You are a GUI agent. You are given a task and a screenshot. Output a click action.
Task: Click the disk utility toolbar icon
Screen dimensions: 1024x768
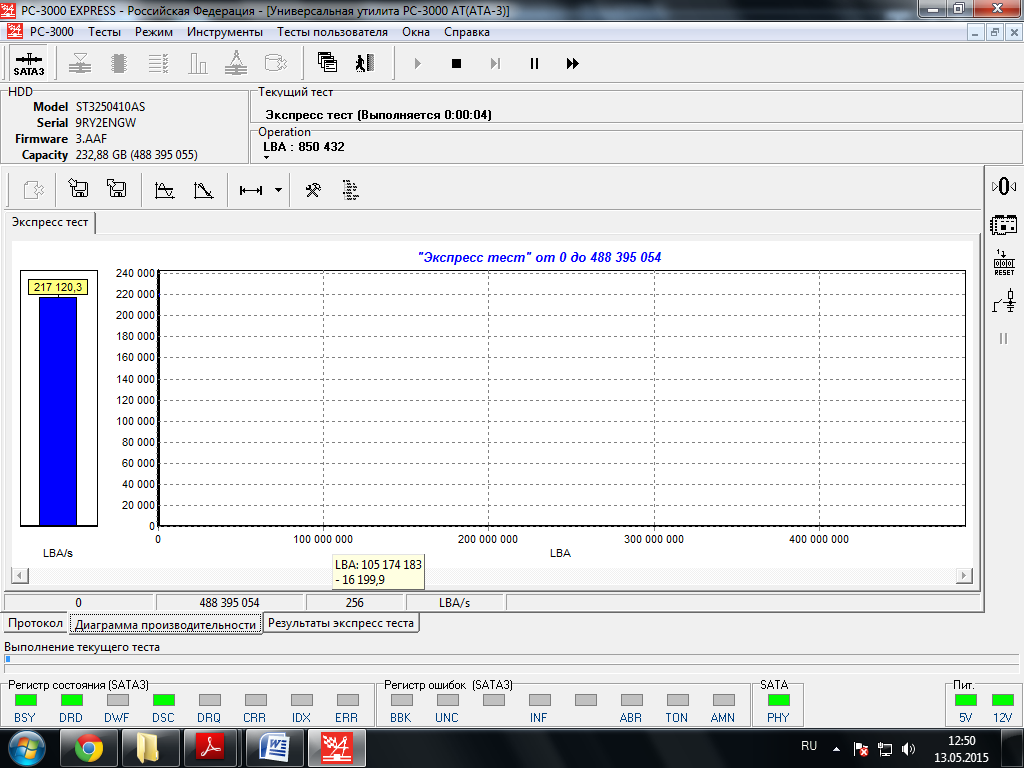[276, 63]
